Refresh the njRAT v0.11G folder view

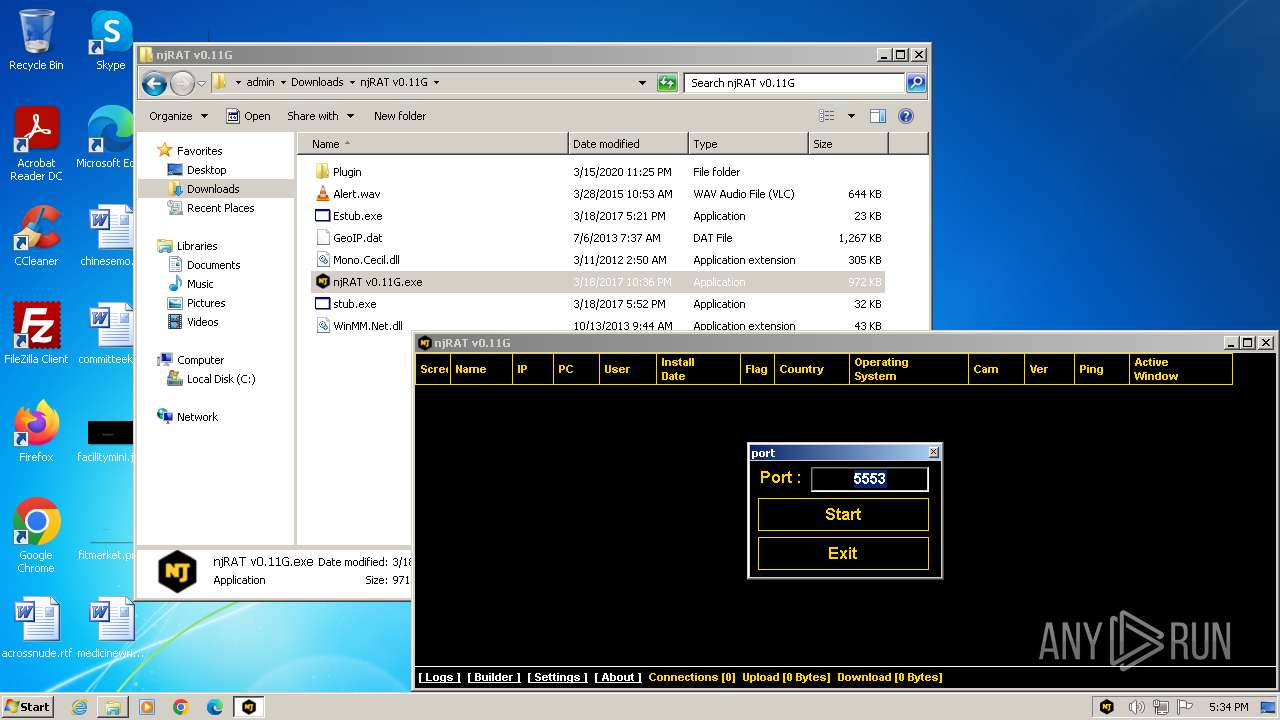pos(667,83)
